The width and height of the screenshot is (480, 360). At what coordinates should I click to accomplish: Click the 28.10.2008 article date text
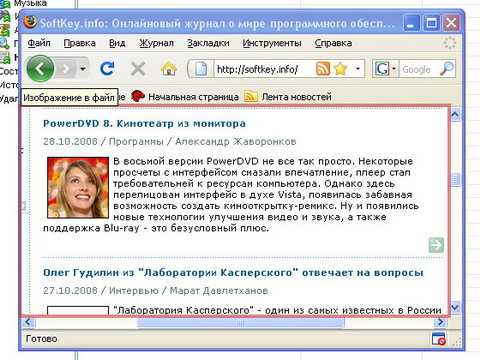(70, 141)
